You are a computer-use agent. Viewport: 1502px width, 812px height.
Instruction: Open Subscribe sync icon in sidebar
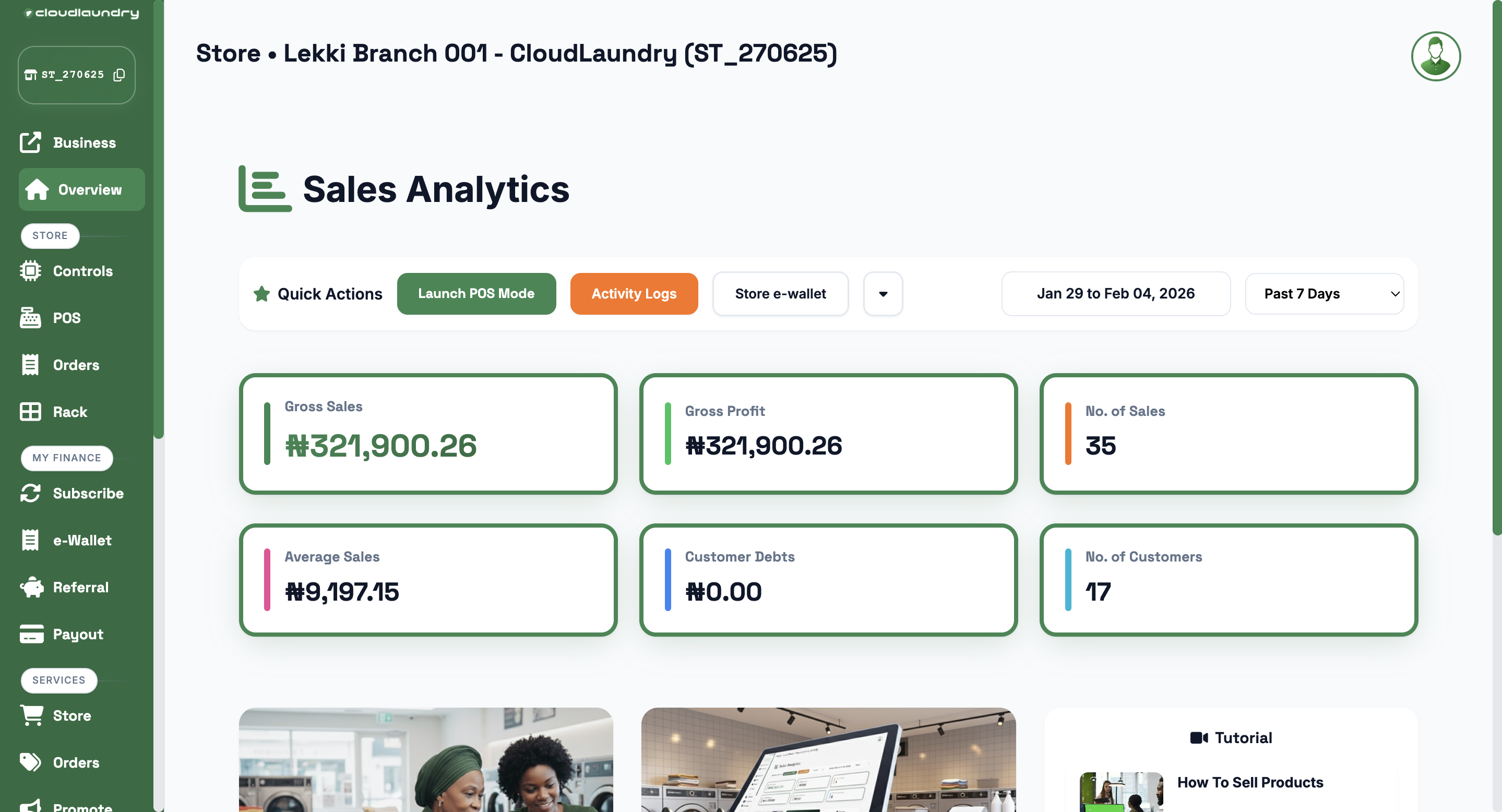(x=30, y=493)
